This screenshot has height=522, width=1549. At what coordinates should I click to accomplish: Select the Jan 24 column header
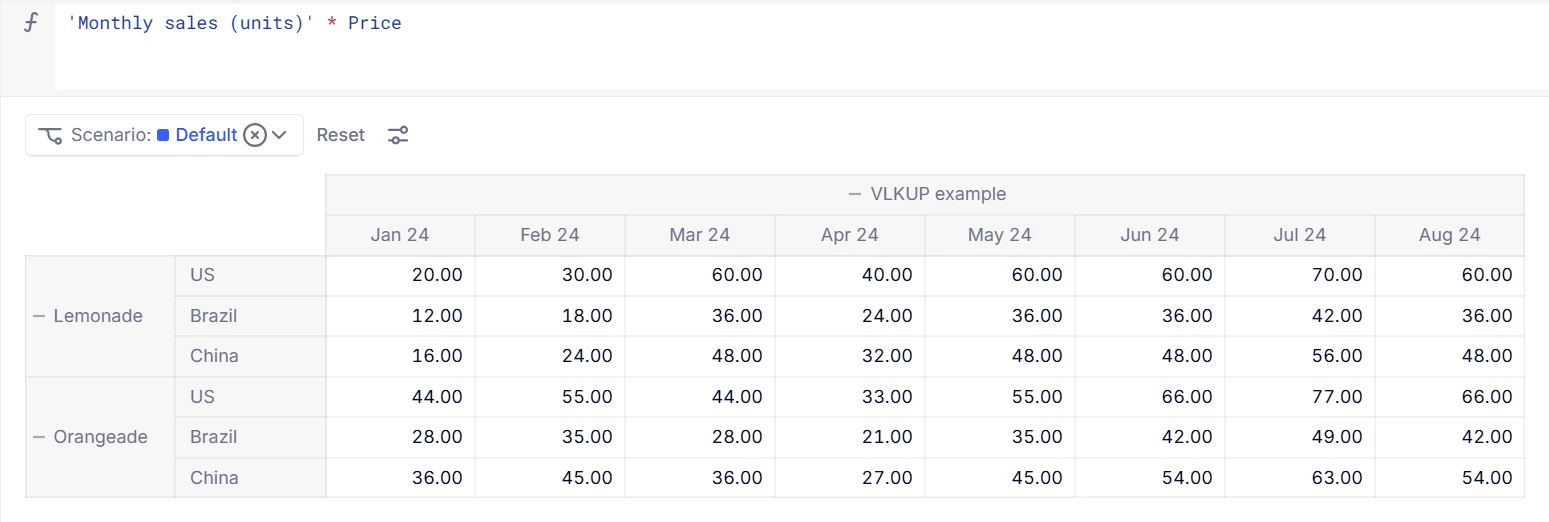tap(400, 235)
